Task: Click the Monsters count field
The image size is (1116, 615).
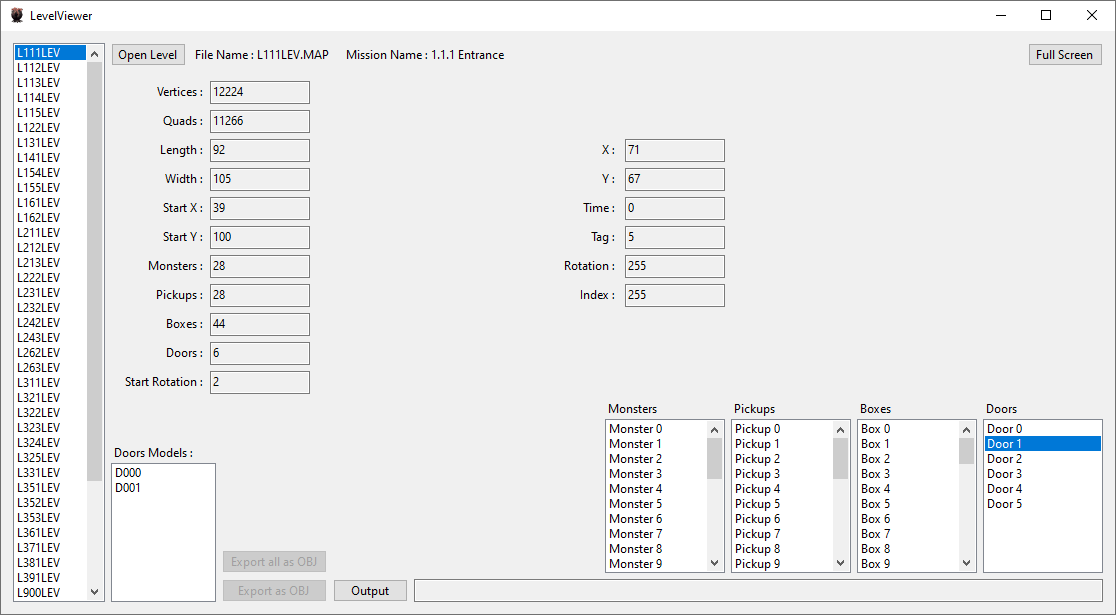Action: pyautogui.click(x=260, y=266)
